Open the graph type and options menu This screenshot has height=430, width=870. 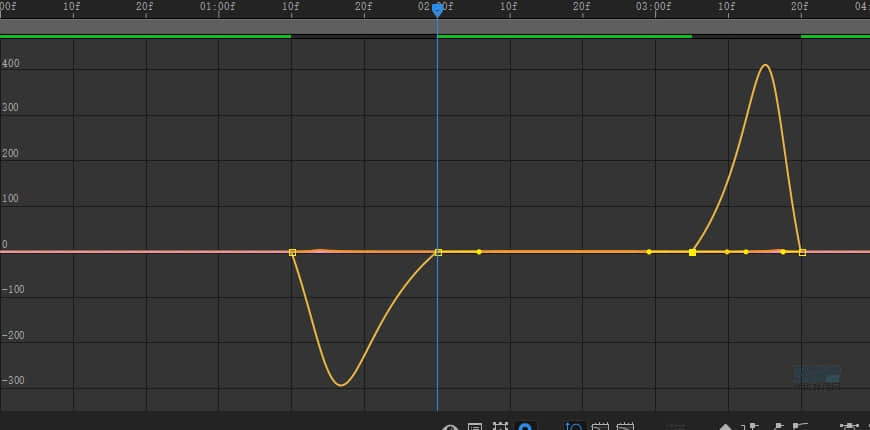(475, 427)
